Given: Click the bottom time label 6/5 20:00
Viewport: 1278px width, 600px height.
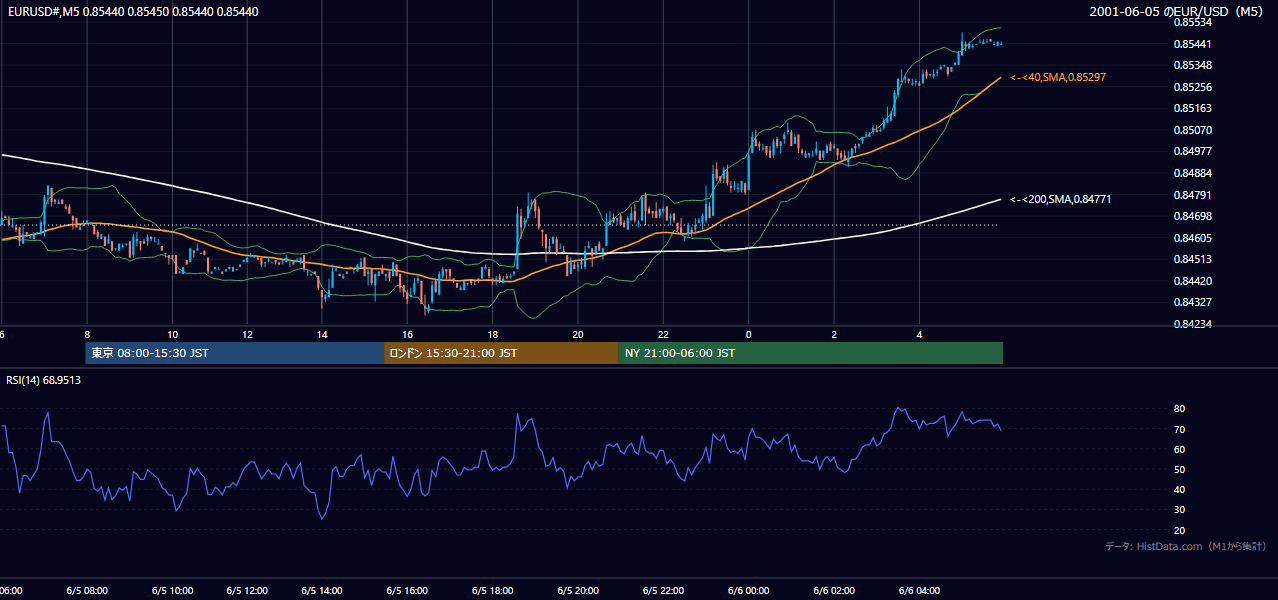Looking at the screenshot, I should pyautogui.click(x=578, y=590).
